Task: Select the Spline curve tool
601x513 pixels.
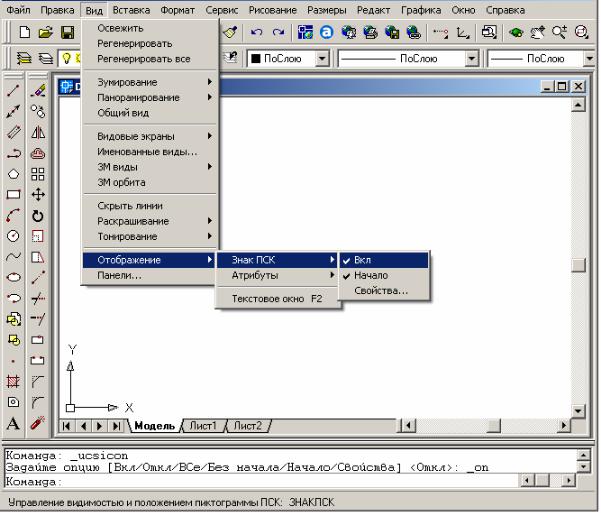Action: point(13,256)
